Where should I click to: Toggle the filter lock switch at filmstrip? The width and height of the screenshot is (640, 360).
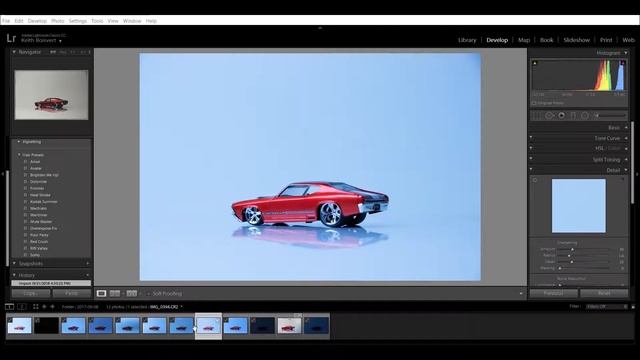(633, 307)
